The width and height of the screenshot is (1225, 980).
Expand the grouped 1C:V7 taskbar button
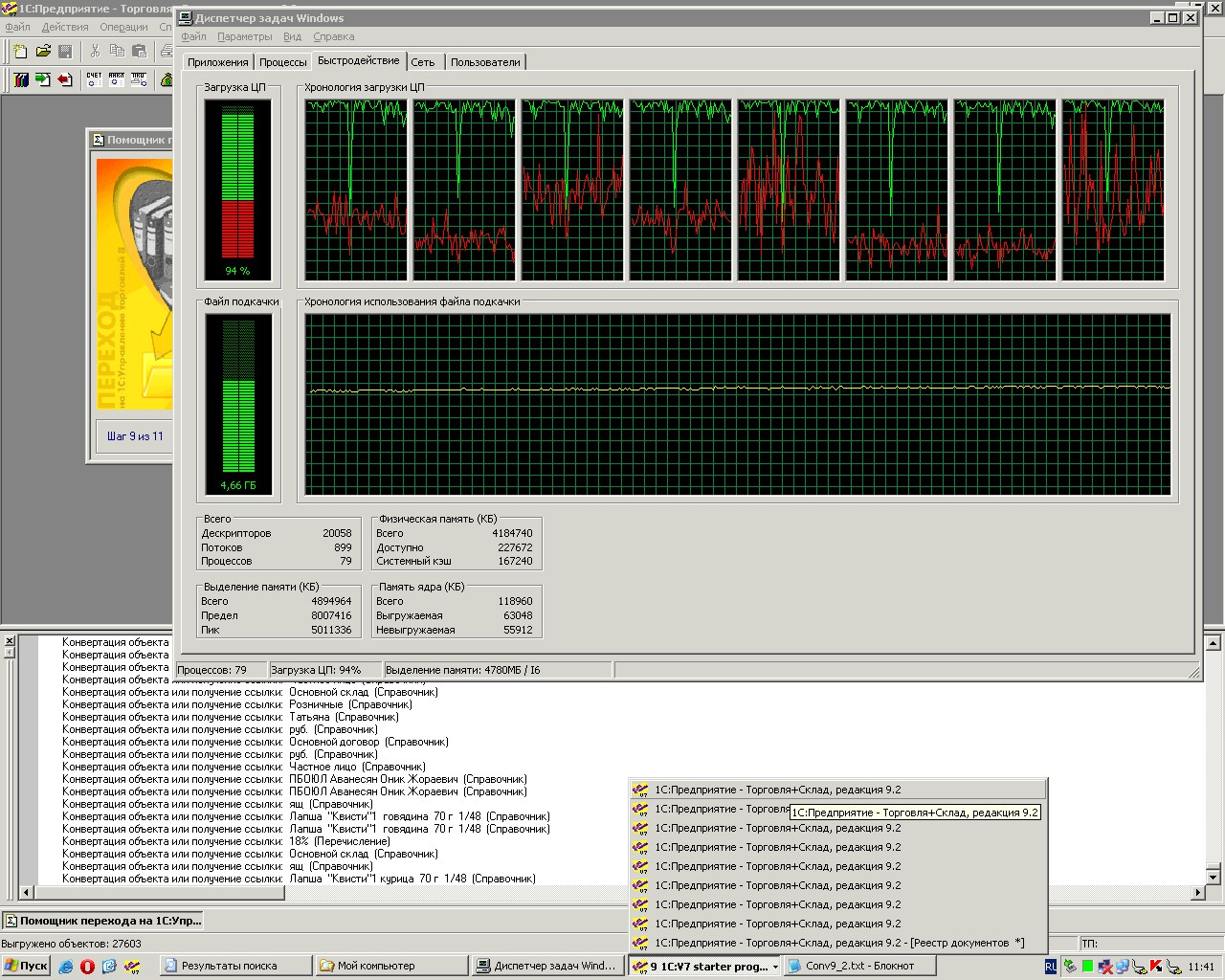(704, 967)
